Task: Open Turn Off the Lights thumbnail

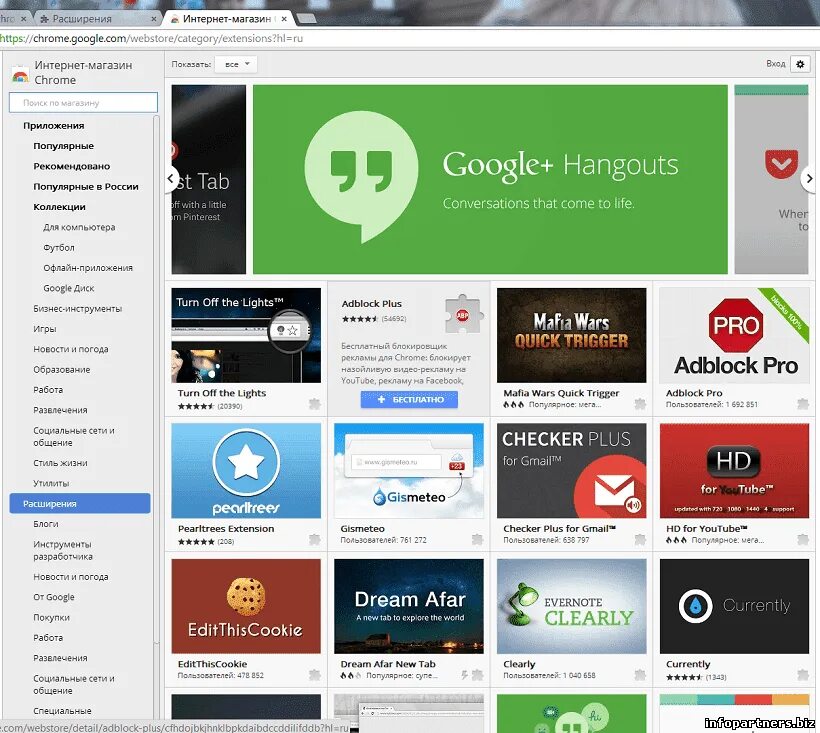Action: [246, 335]
